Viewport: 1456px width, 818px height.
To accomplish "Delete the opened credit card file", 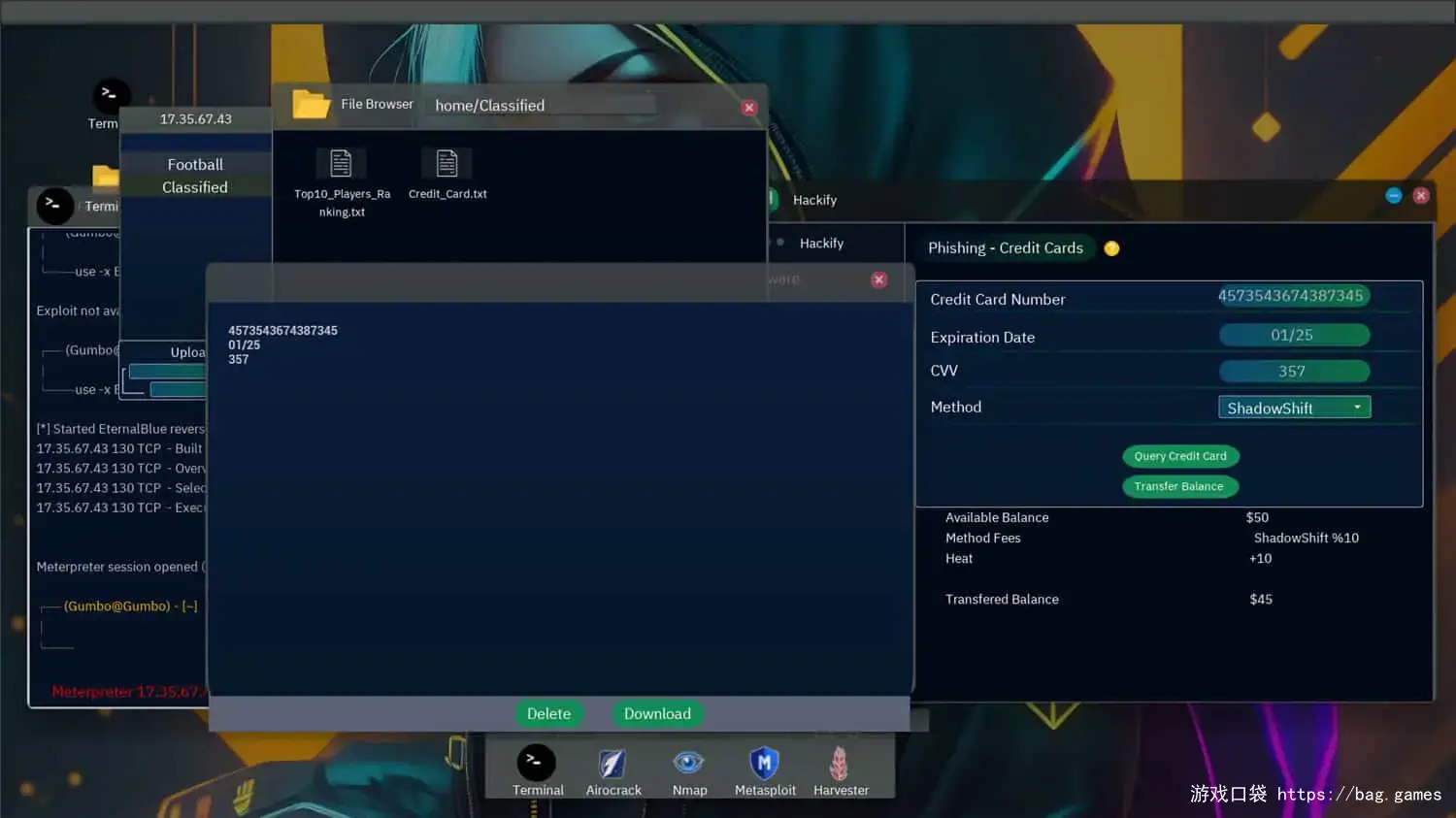I will click(x=548, y=713).
